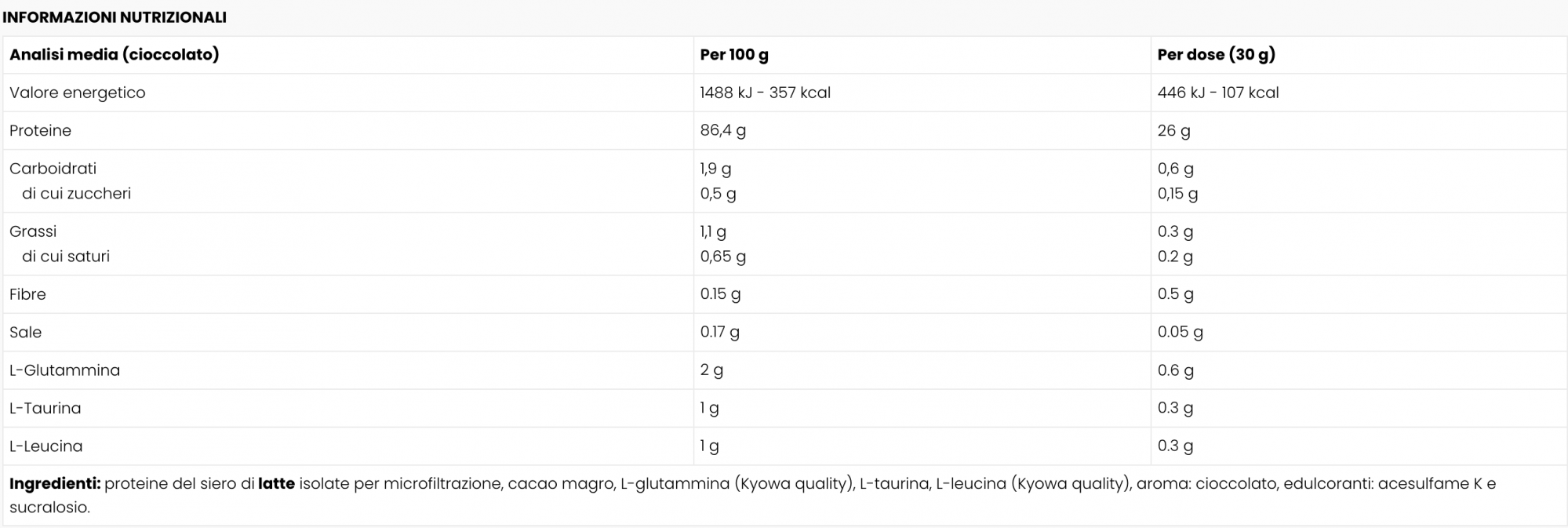Select the Grassi row label
Viewport: 1568px width, 528px height.
coord(33,231)
